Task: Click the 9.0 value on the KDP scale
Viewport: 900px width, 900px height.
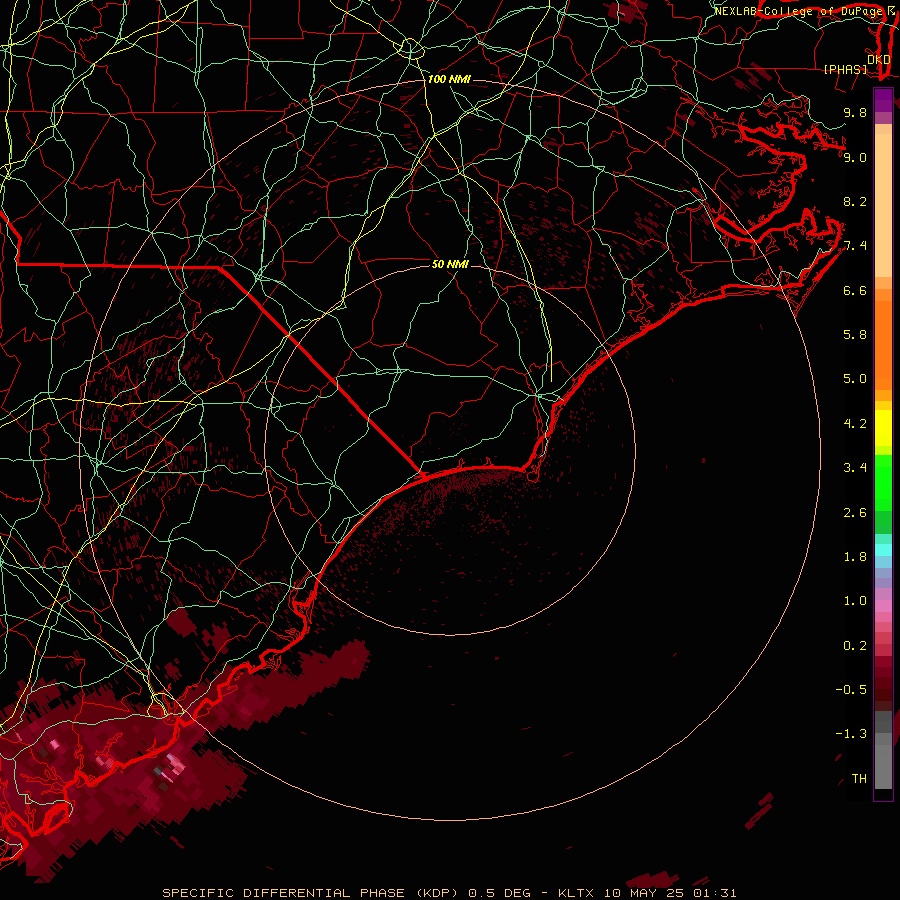Action: (855, 157)
